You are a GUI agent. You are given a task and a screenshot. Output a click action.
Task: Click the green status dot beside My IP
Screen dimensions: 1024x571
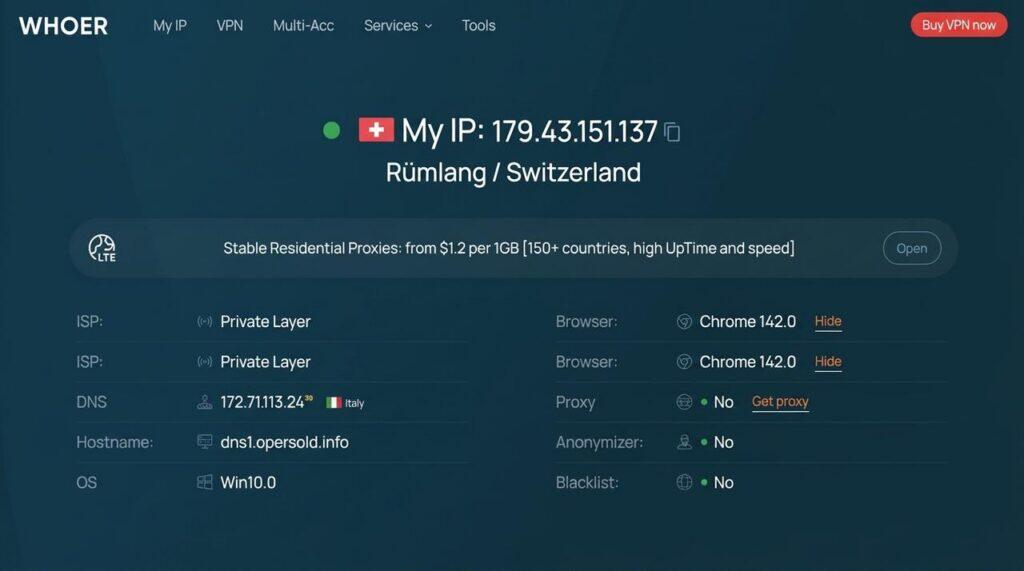pos(332,131)
